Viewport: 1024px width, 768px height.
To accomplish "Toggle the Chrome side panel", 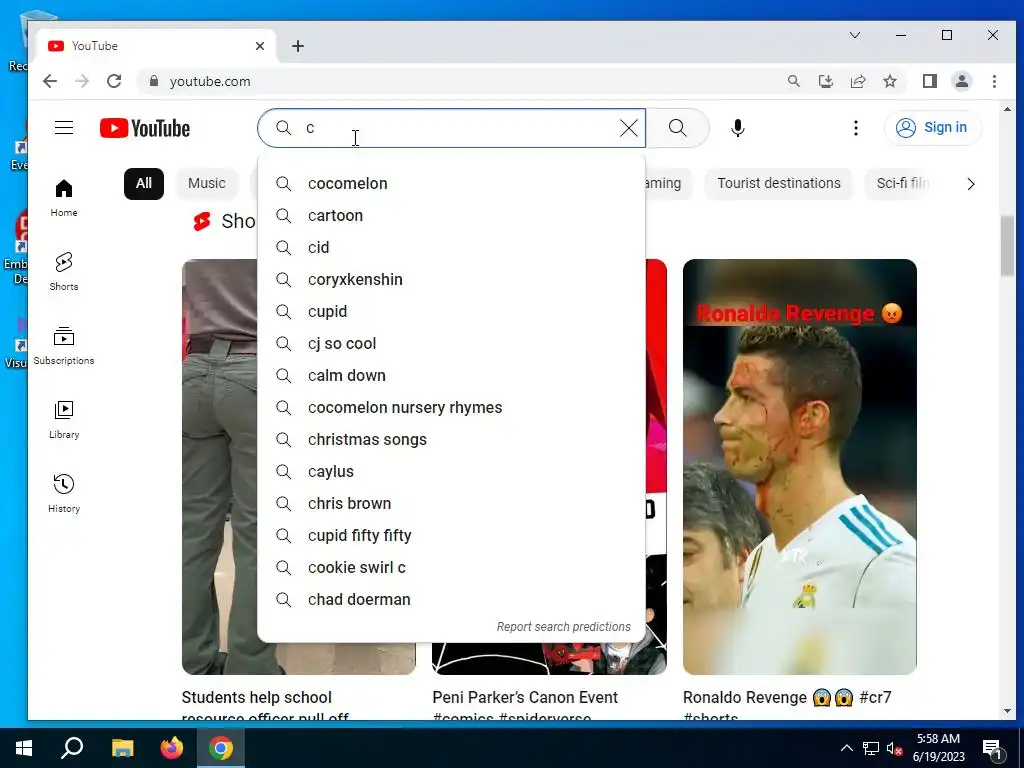I will (x=930, y=81).
